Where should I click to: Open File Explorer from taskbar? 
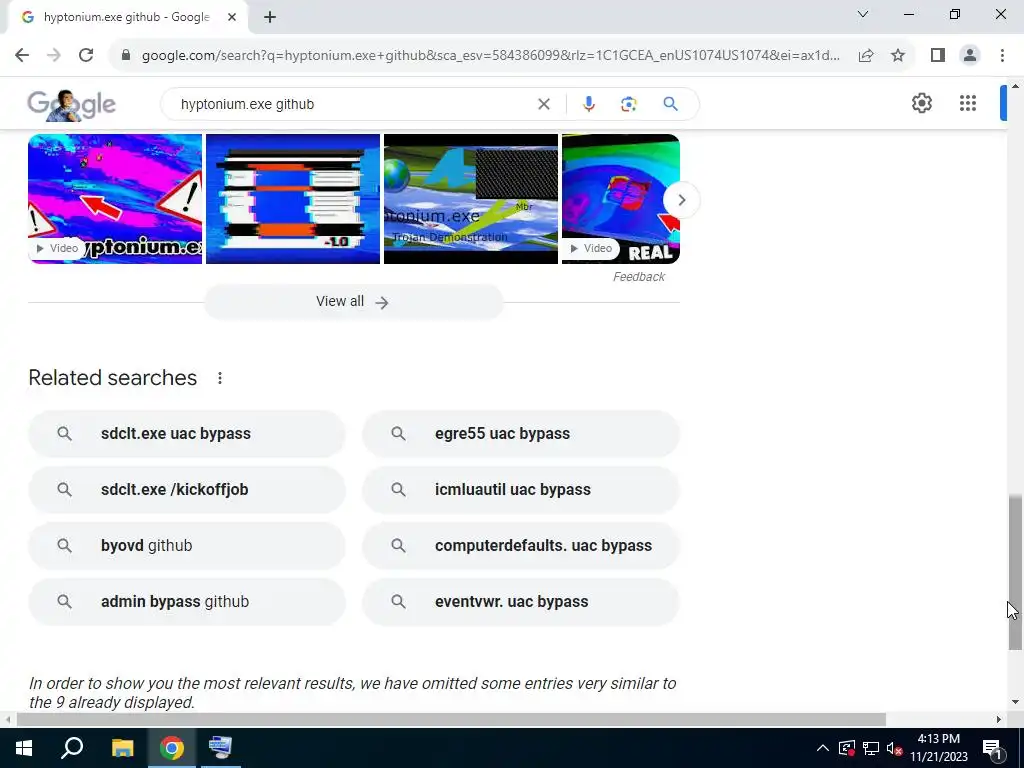[x=122, y=748]
